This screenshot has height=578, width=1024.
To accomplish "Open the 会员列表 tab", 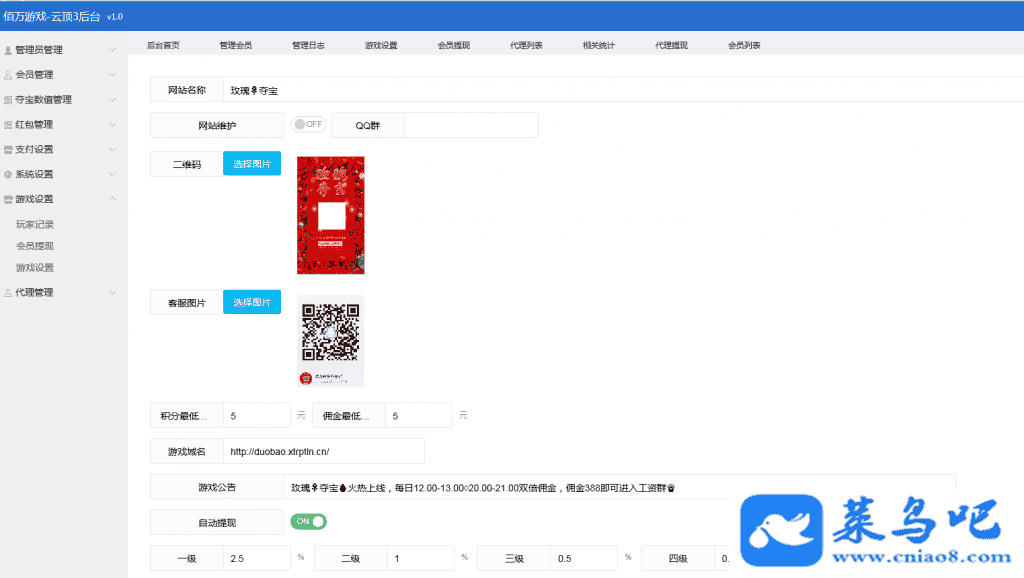I will [x=744, y=45].
